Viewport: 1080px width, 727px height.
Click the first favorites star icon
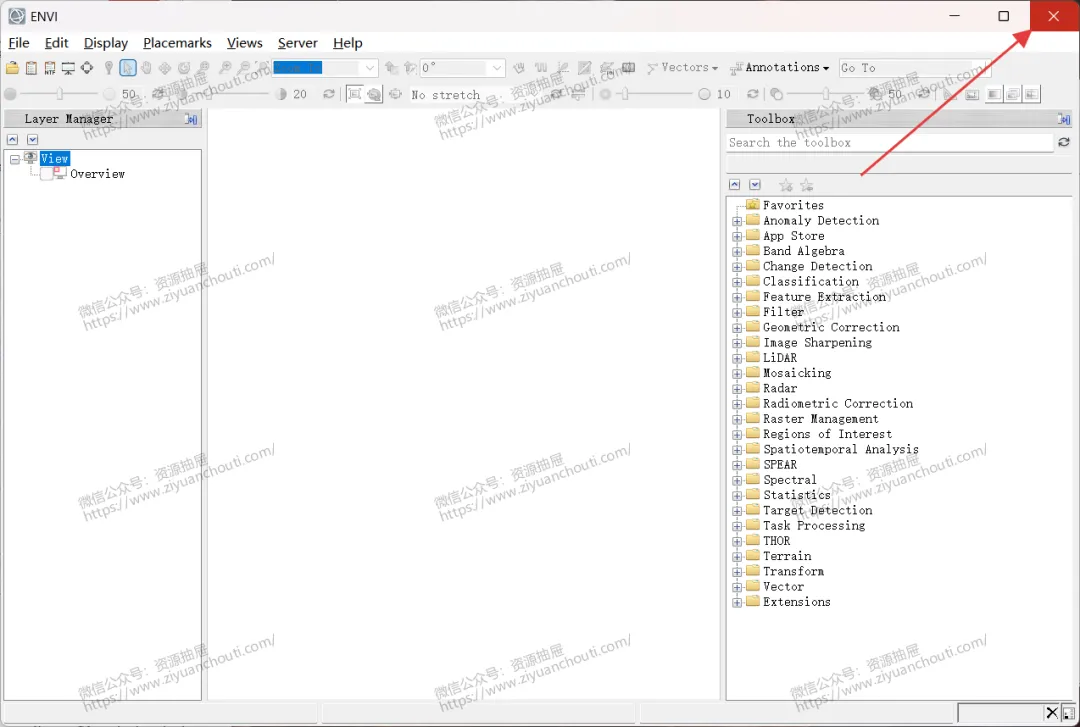click(x=786, y=185)
